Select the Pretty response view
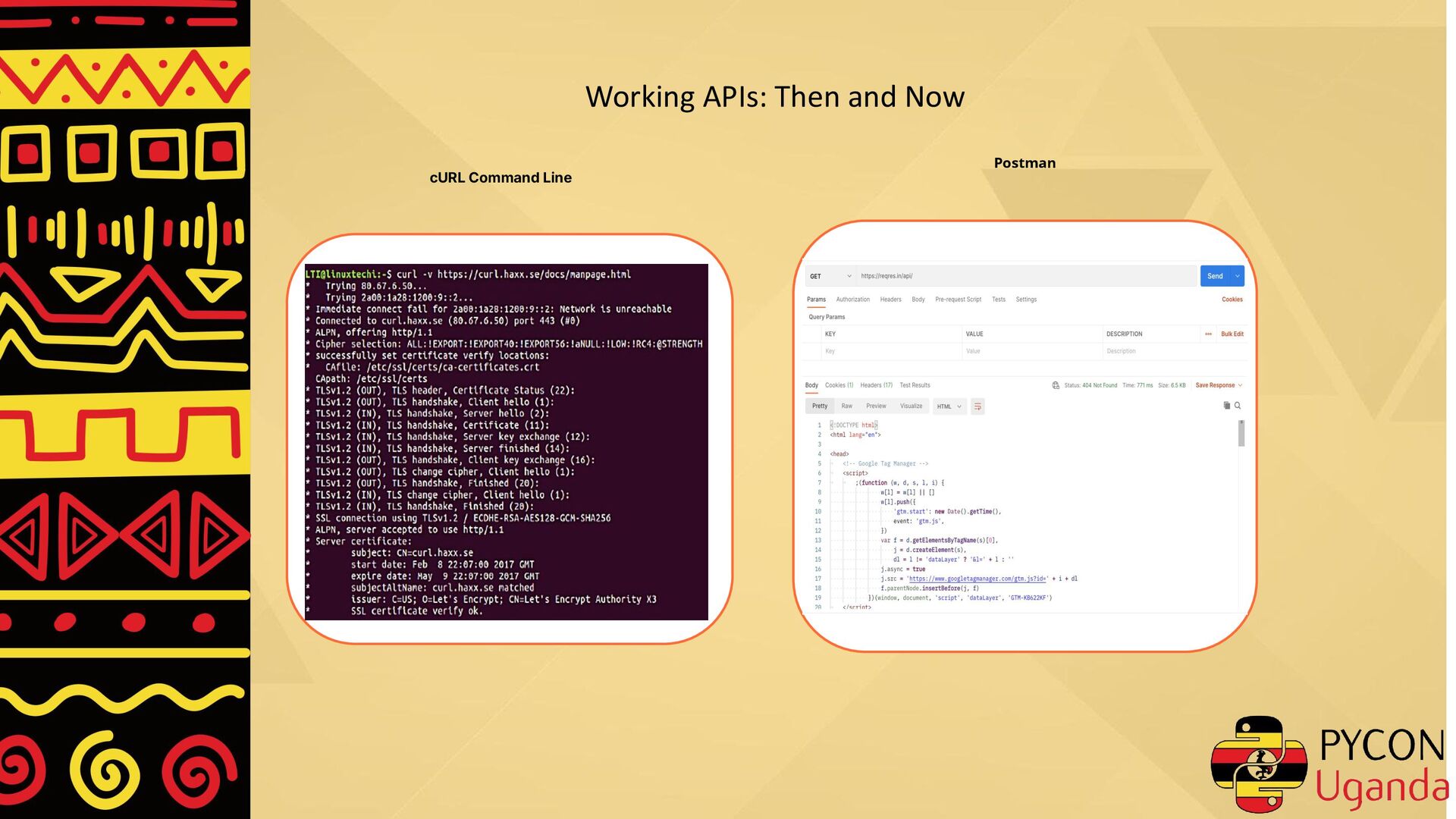 click(820, 406)
